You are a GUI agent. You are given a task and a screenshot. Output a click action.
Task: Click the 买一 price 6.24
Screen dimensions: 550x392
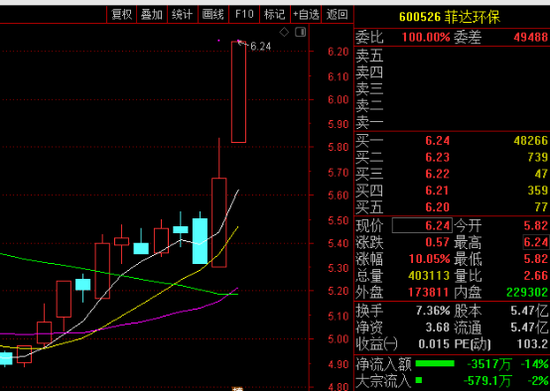437,141
